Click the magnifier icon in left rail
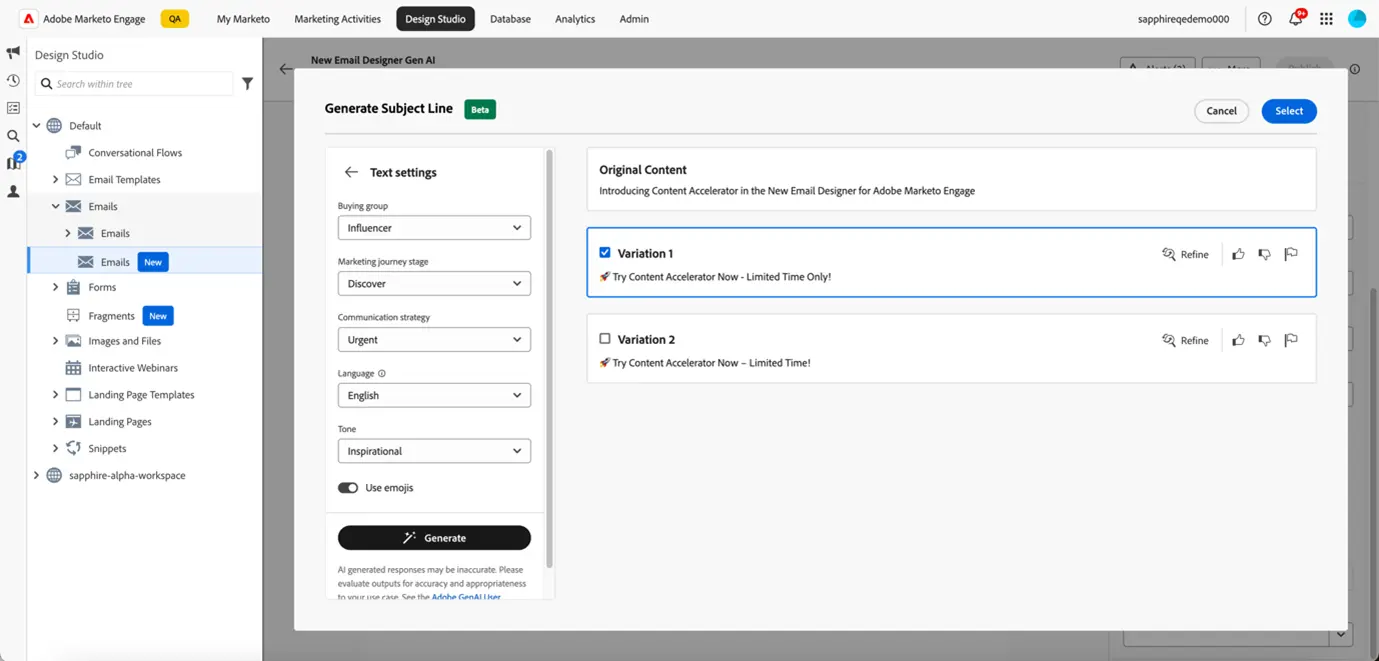The height and width of the screenshot is (661, 1379). (x=13, y=136)
